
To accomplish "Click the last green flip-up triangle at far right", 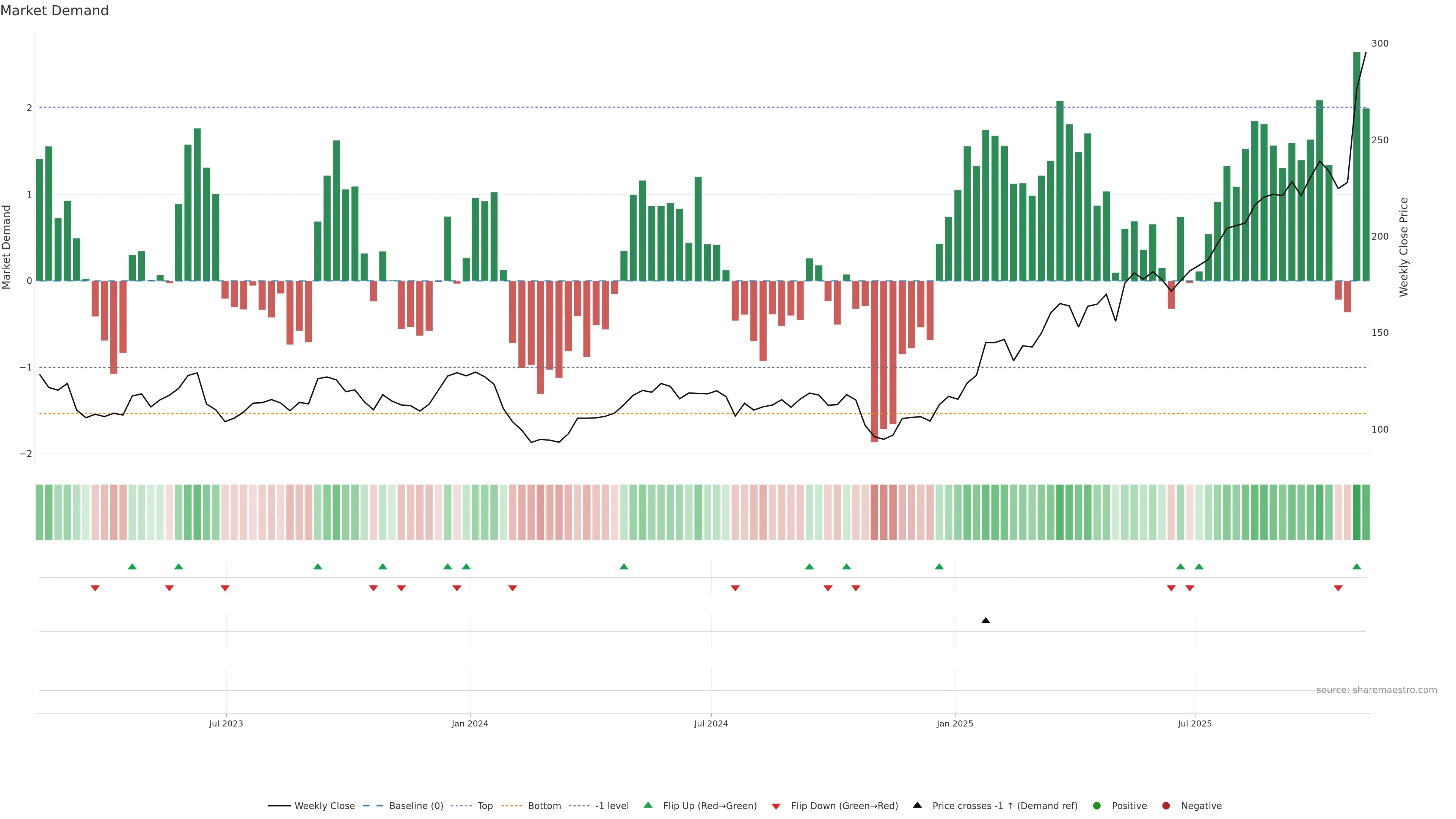I will click(x=1357, y=566).
